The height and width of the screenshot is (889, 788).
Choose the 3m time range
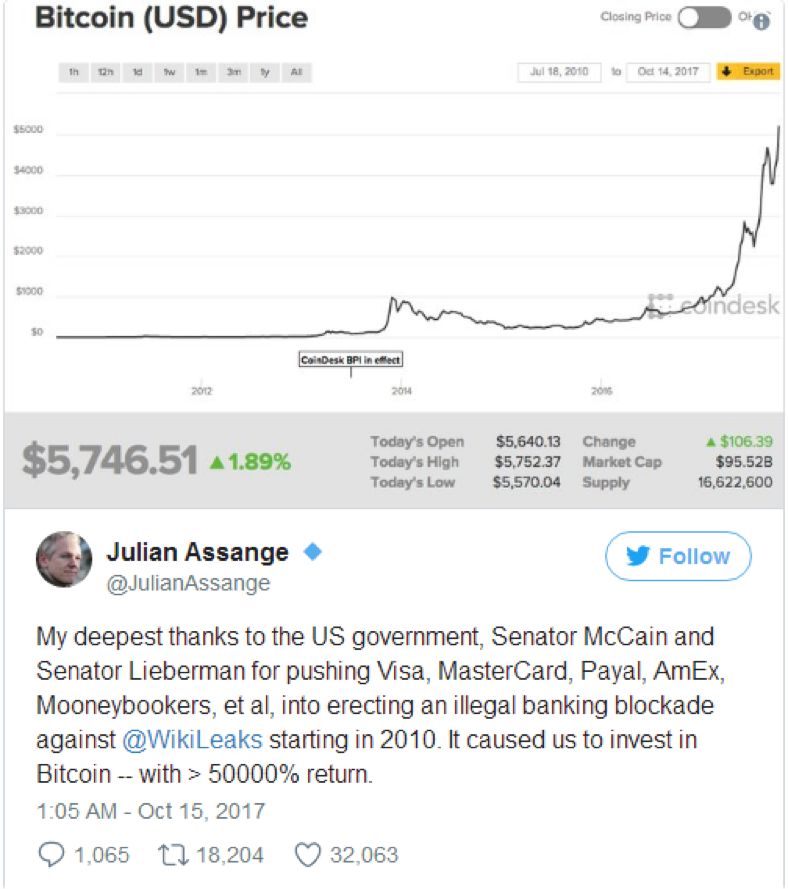point(233,72)
